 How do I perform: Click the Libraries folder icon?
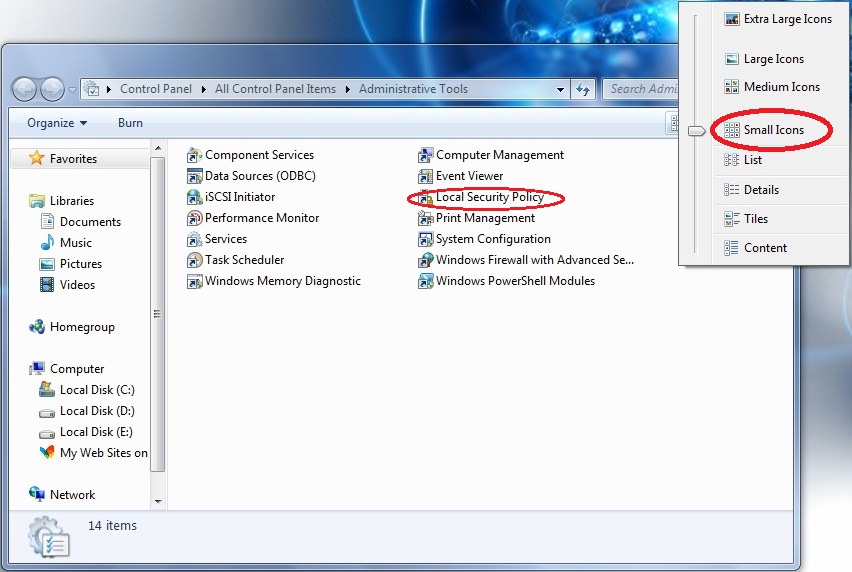(x=36, y=201)
